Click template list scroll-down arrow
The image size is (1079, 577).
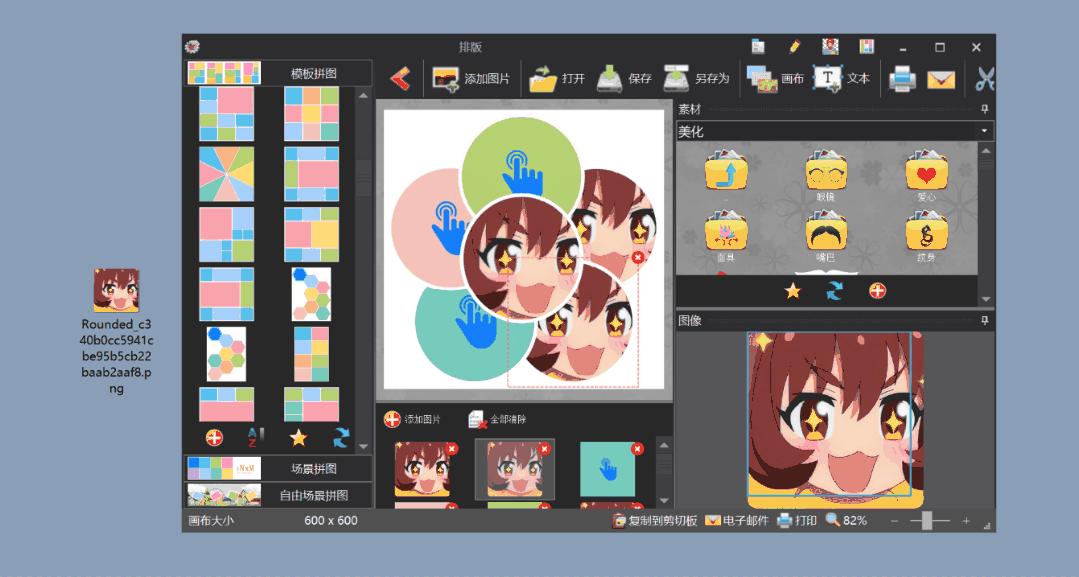(363, 446)
